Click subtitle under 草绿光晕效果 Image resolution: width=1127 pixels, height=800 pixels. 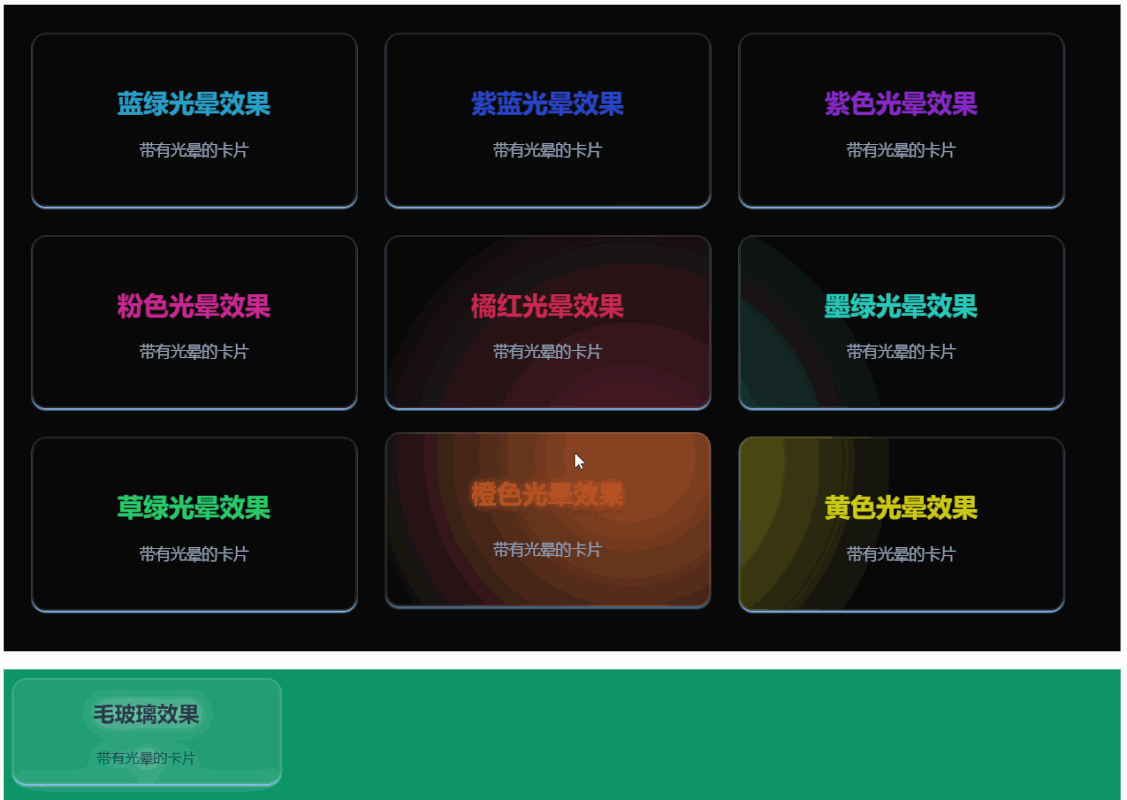193,554
